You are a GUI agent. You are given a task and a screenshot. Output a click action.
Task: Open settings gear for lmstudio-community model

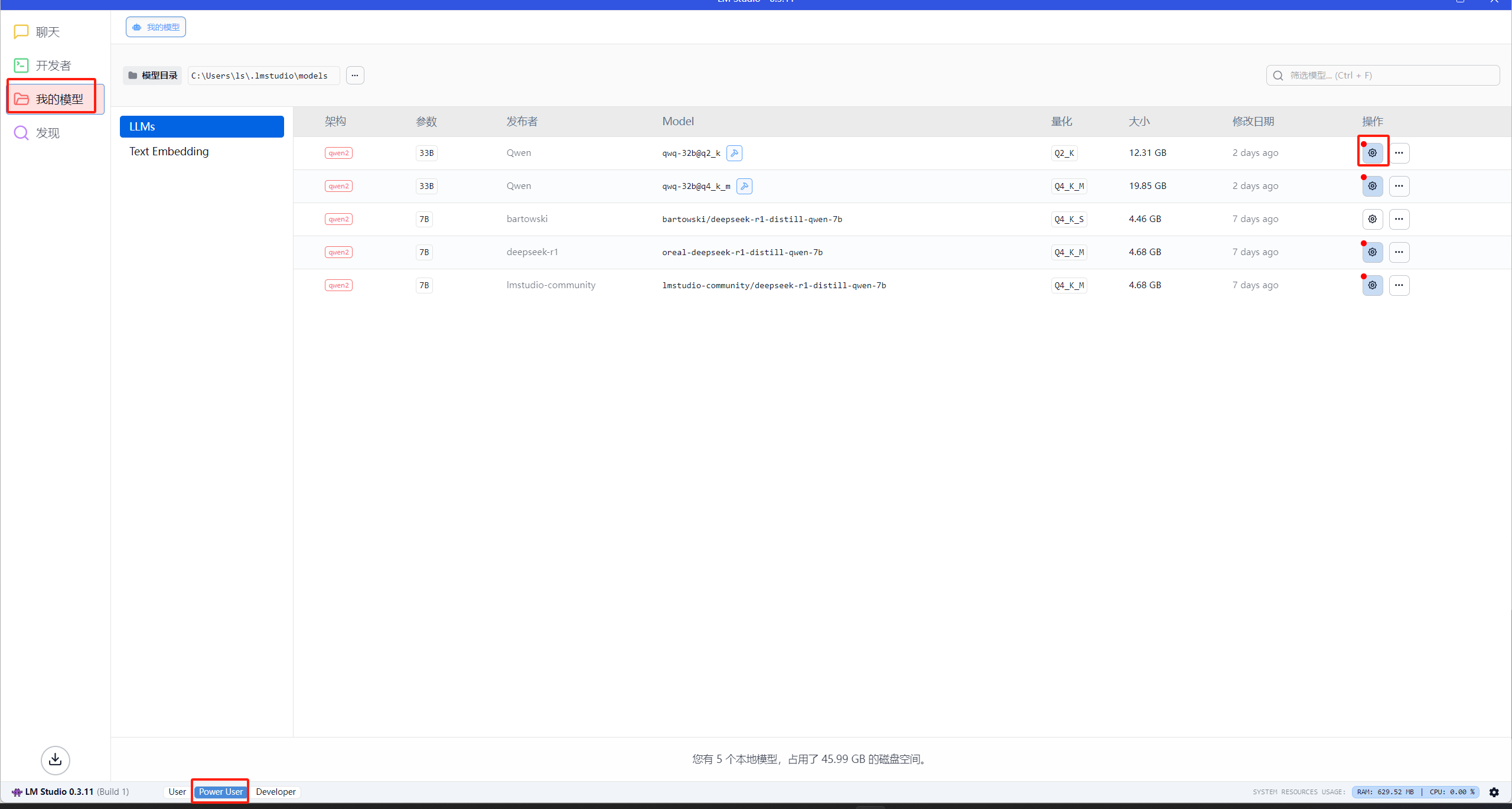(1373, 285)
